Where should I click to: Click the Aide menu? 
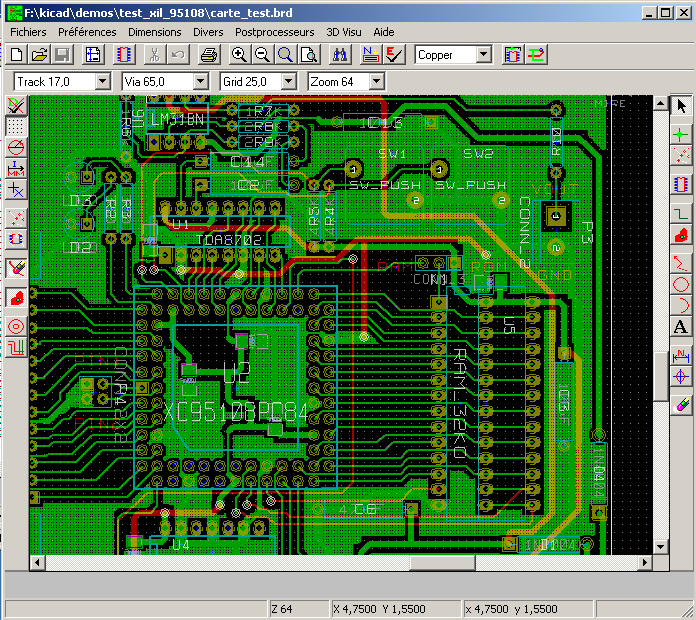click(384, 32)
